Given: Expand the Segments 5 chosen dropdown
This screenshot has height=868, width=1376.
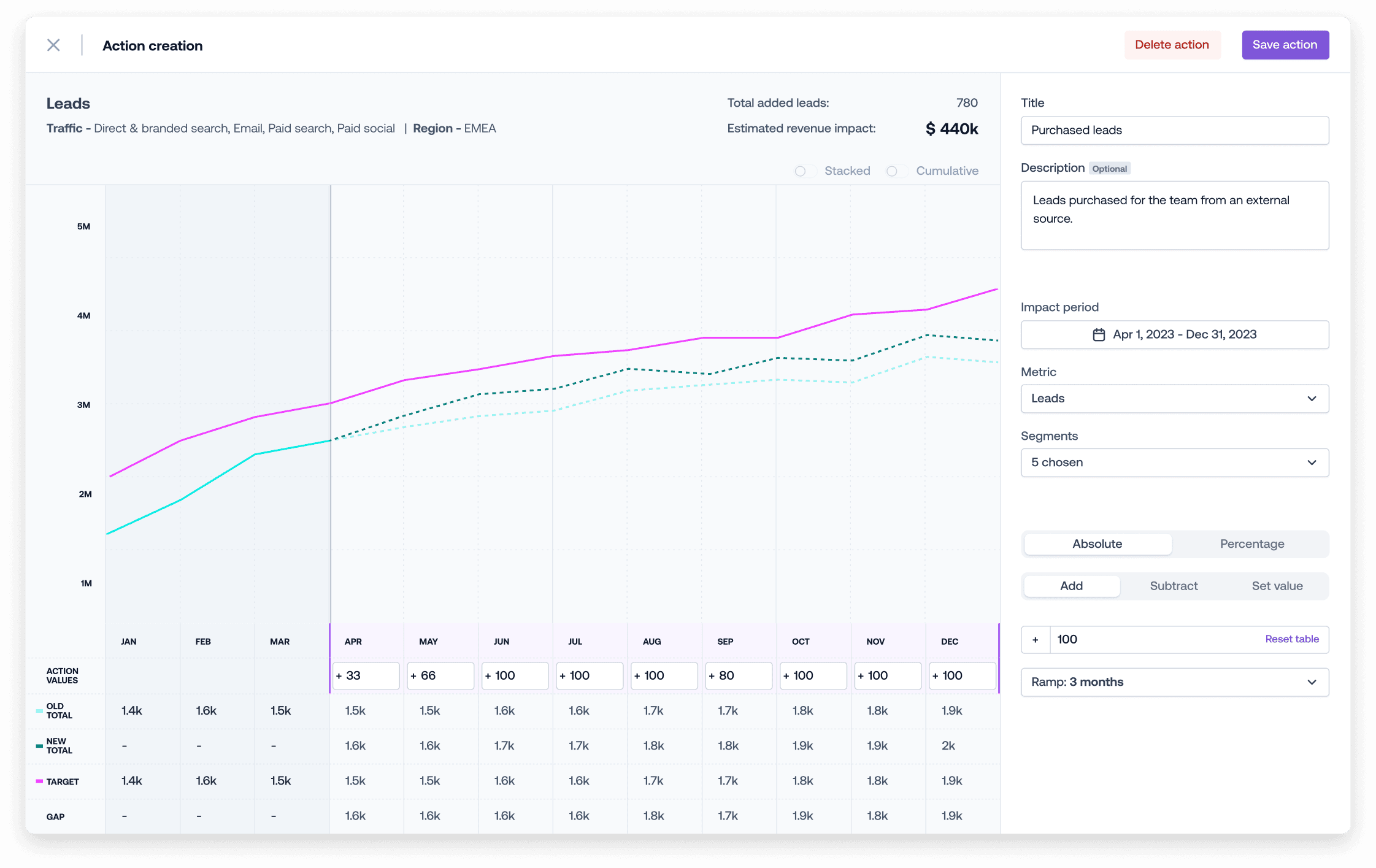Looking at the screenshot, I should pos(1174,463).
